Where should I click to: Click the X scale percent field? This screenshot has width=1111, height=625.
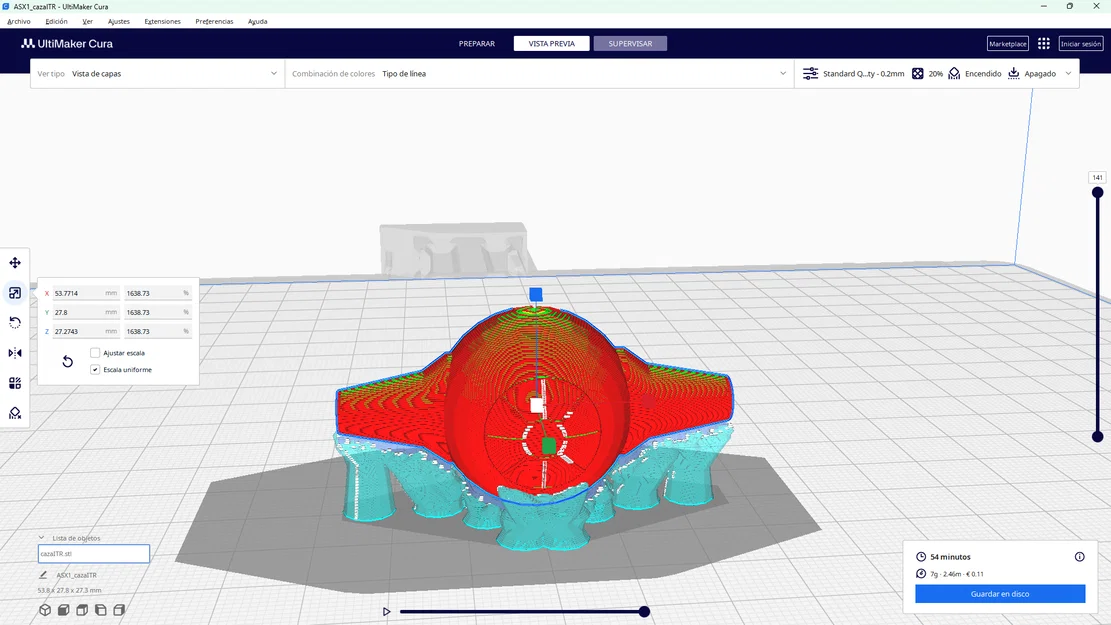157,293
